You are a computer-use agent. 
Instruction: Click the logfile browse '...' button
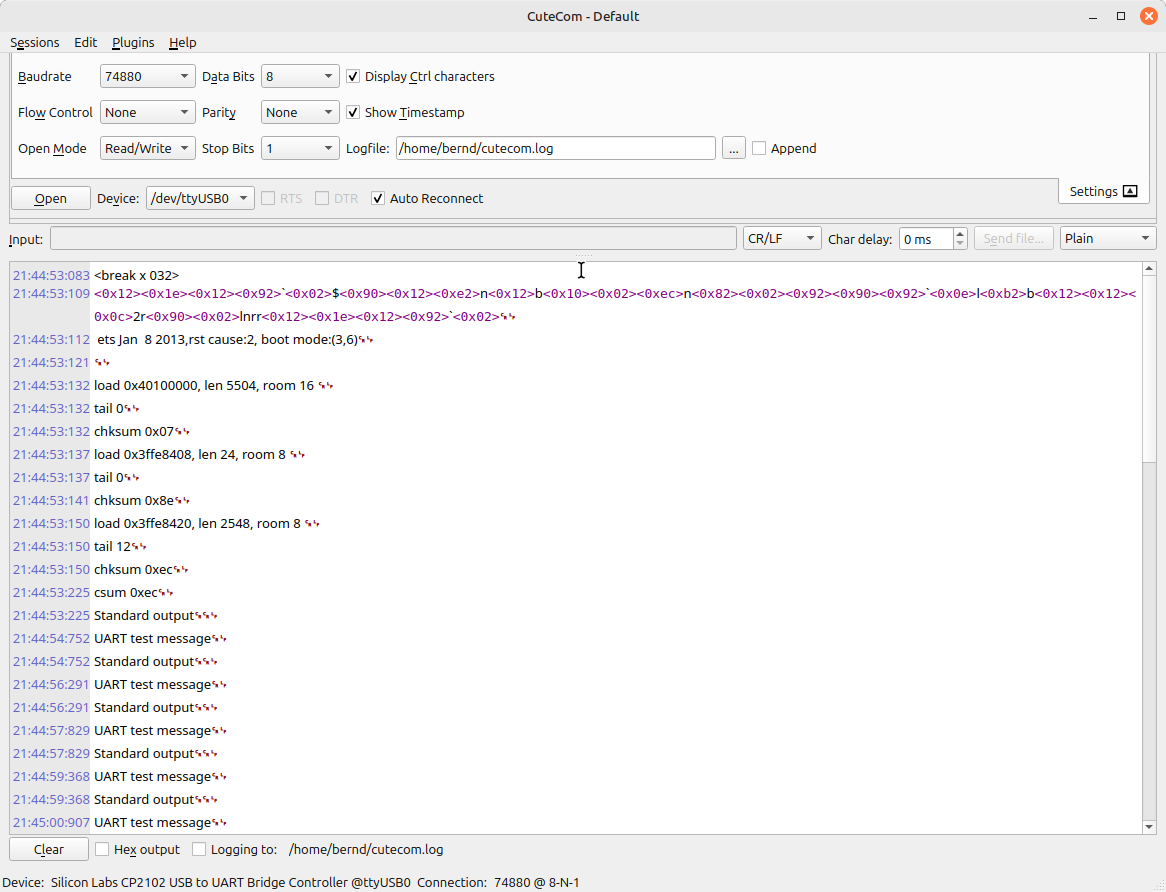[x=733, y=149]
